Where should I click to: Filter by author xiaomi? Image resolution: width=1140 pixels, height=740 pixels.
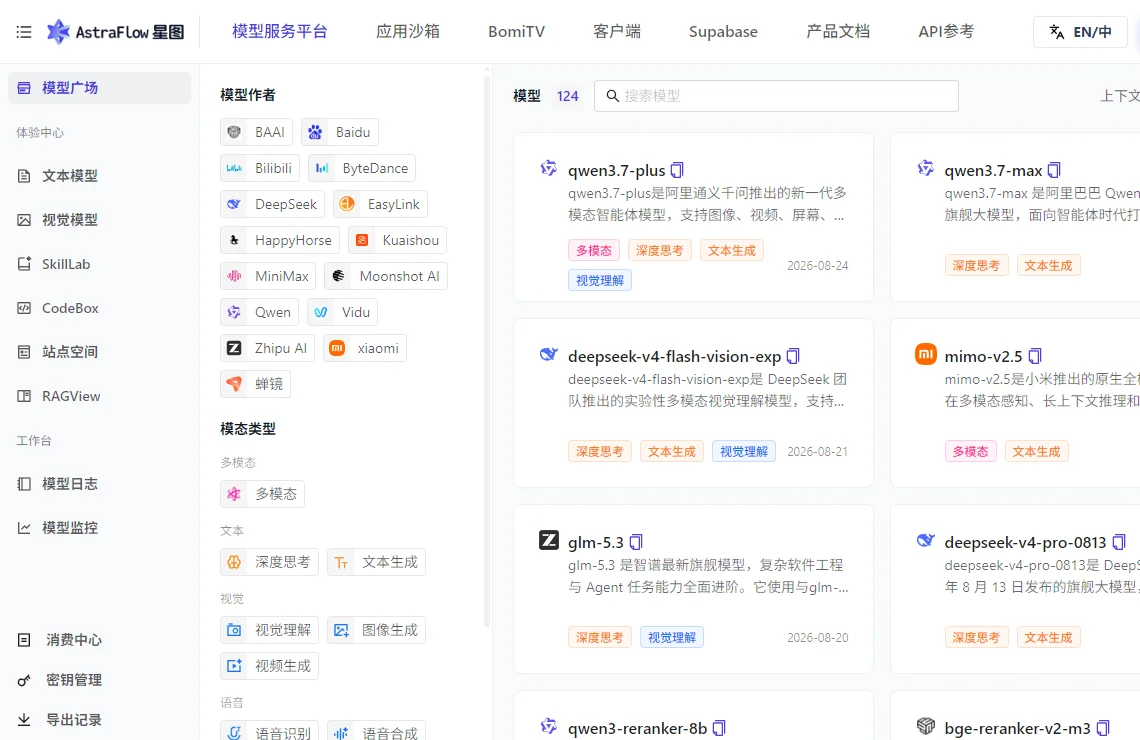[x=364, y=348]
